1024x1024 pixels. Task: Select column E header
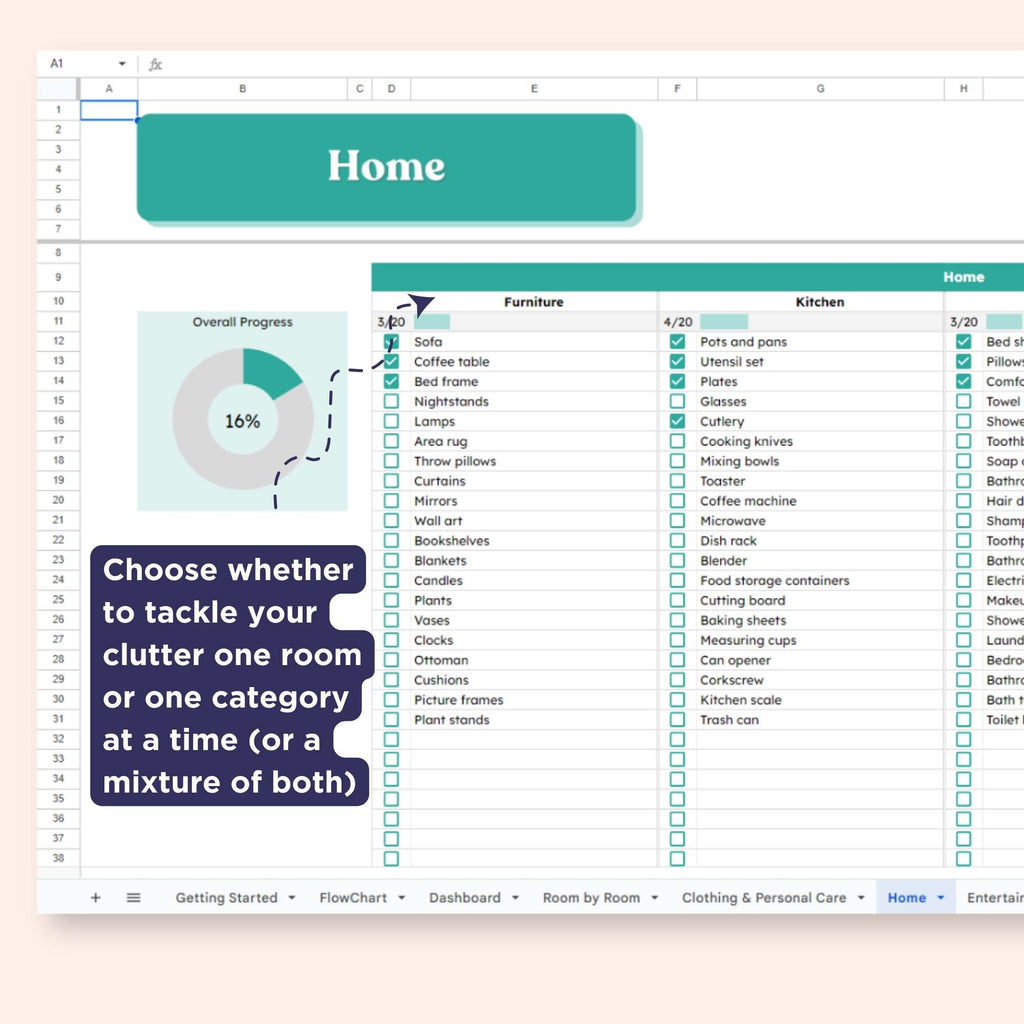(x=534, y=89)
